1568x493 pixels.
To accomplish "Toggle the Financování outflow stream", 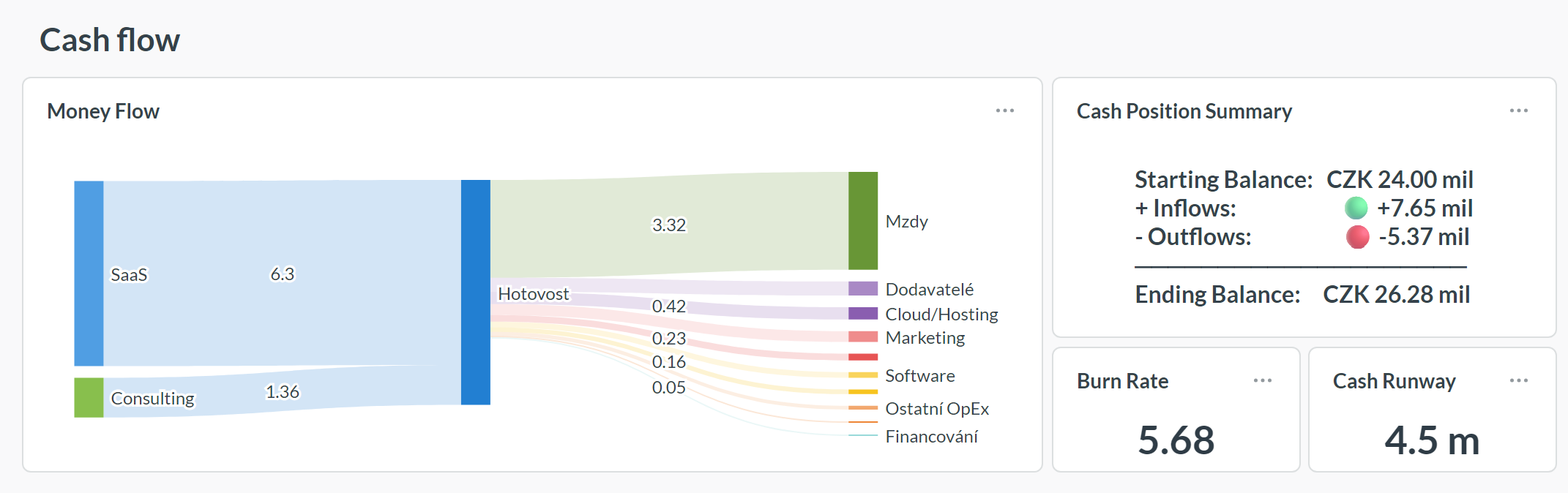I will (x=931, y=437).
